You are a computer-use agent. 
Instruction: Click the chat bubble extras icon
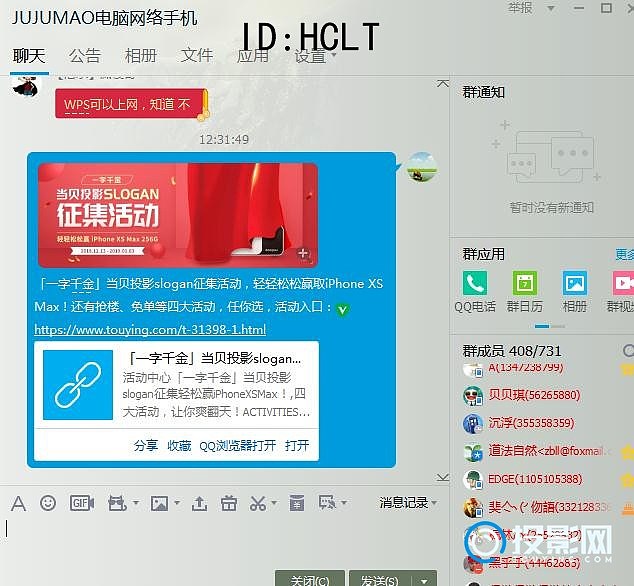tap(327, 503)
